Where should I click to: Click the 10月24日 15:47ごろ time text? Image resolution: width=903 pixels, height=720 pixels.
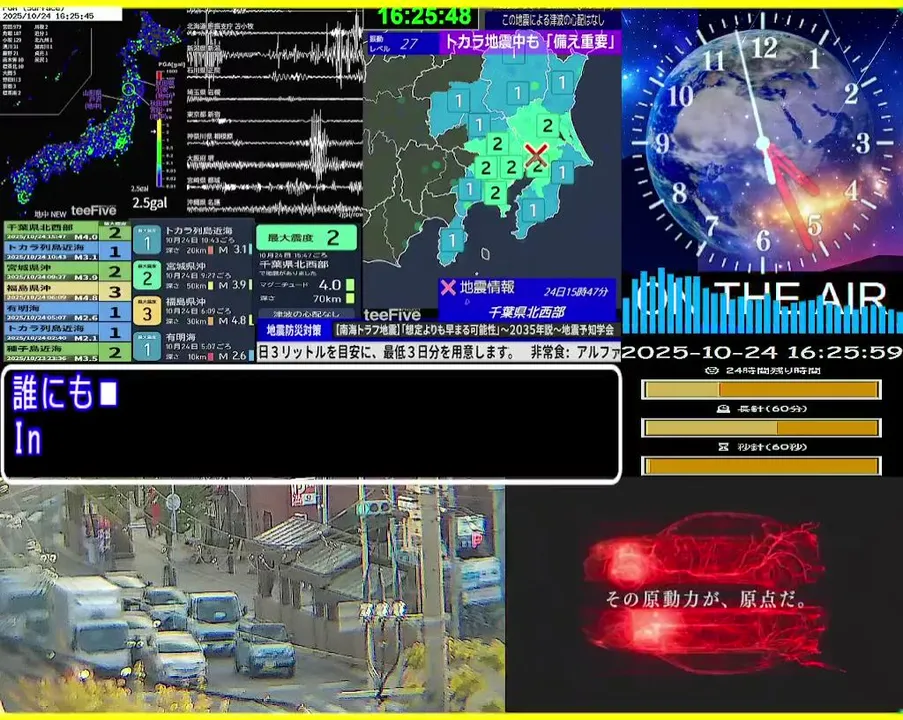click(x=293, y=255)
